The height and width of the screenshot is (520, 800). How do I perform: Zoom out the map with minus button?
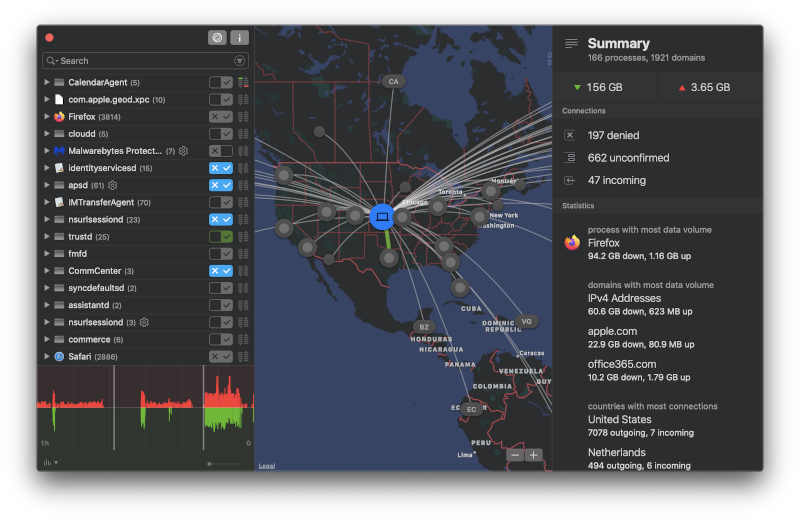[x=515, y=455]
